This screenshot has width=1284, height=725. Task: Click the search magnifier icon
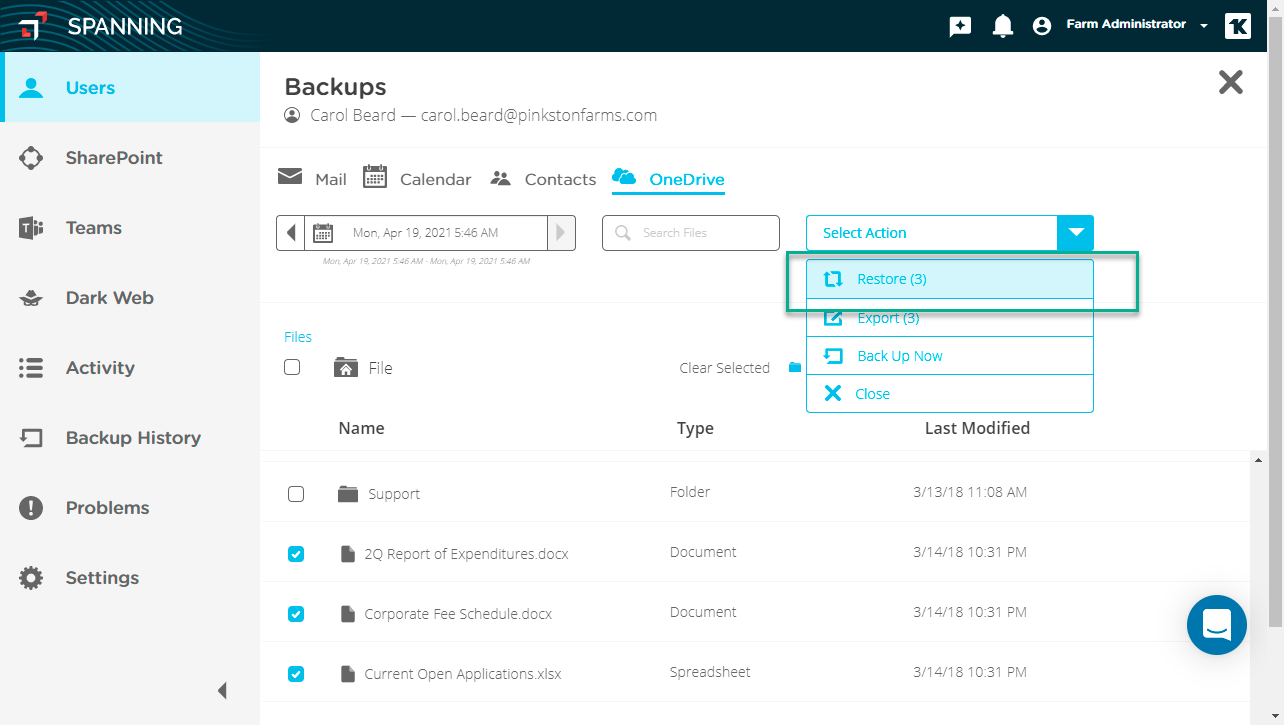(623, 233)
